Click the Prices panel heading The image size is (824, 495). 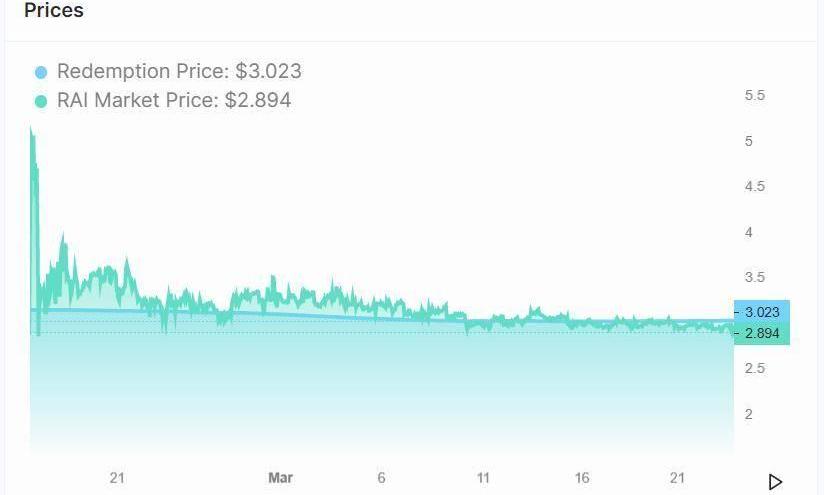pyautogui.click(x=54, y=11)
